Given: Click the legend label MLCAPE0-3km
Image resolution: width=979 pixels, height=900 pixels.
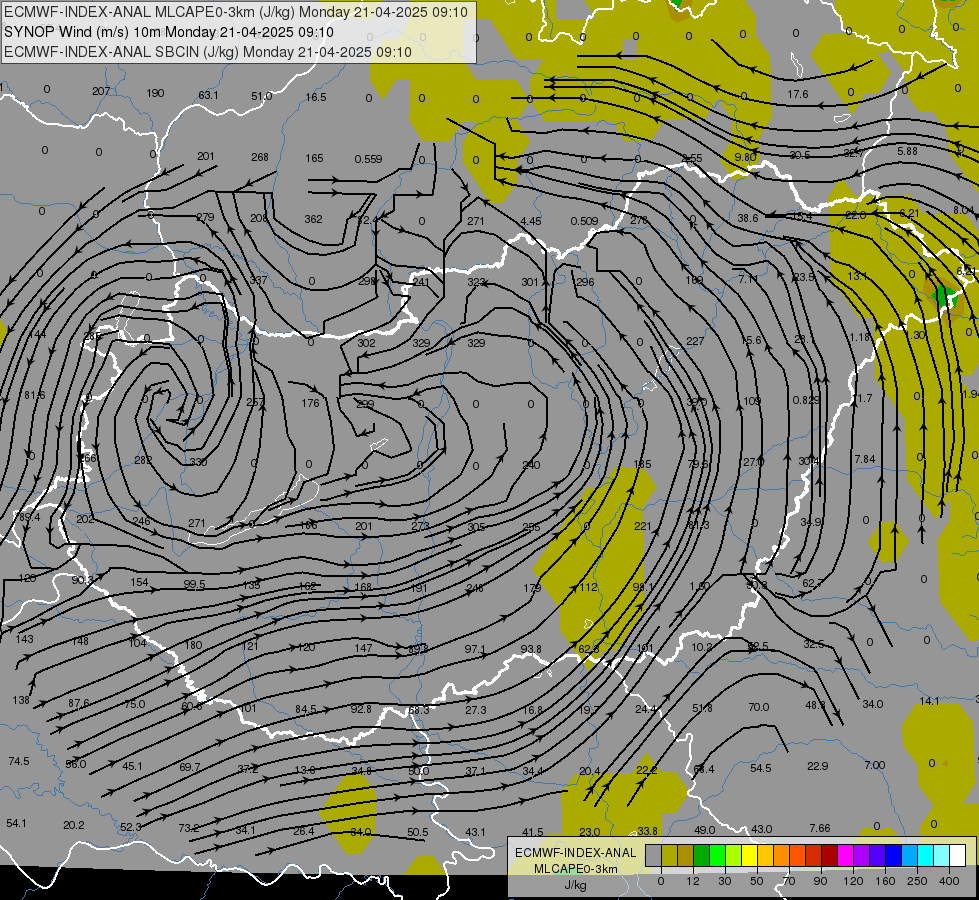Looking at the screenshot, I should (x=576, y=869).
